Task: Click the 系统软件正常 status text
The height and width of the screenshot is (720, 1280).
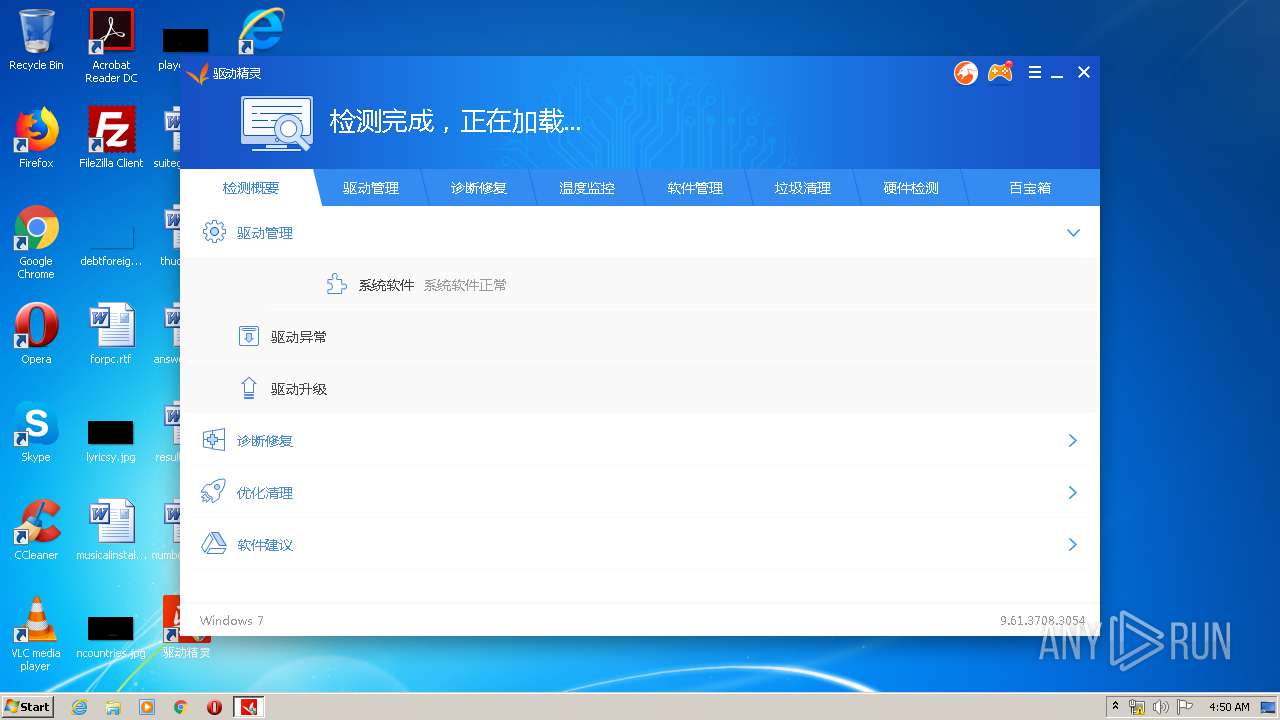Action: point(465,285)
